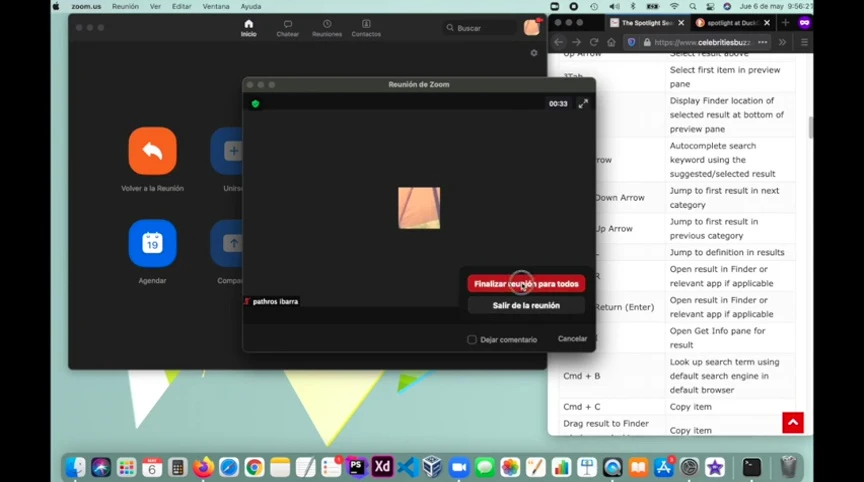The height and width of the screenshot is (482, 864).
Task: Open the Ventana menu in menu bar
Action: point(216,7)
